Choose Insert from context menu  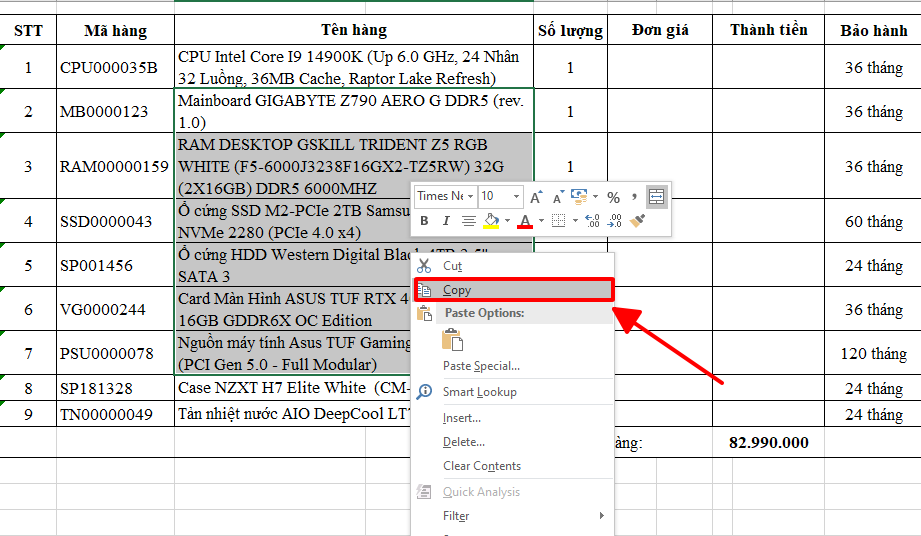[513, 418]
